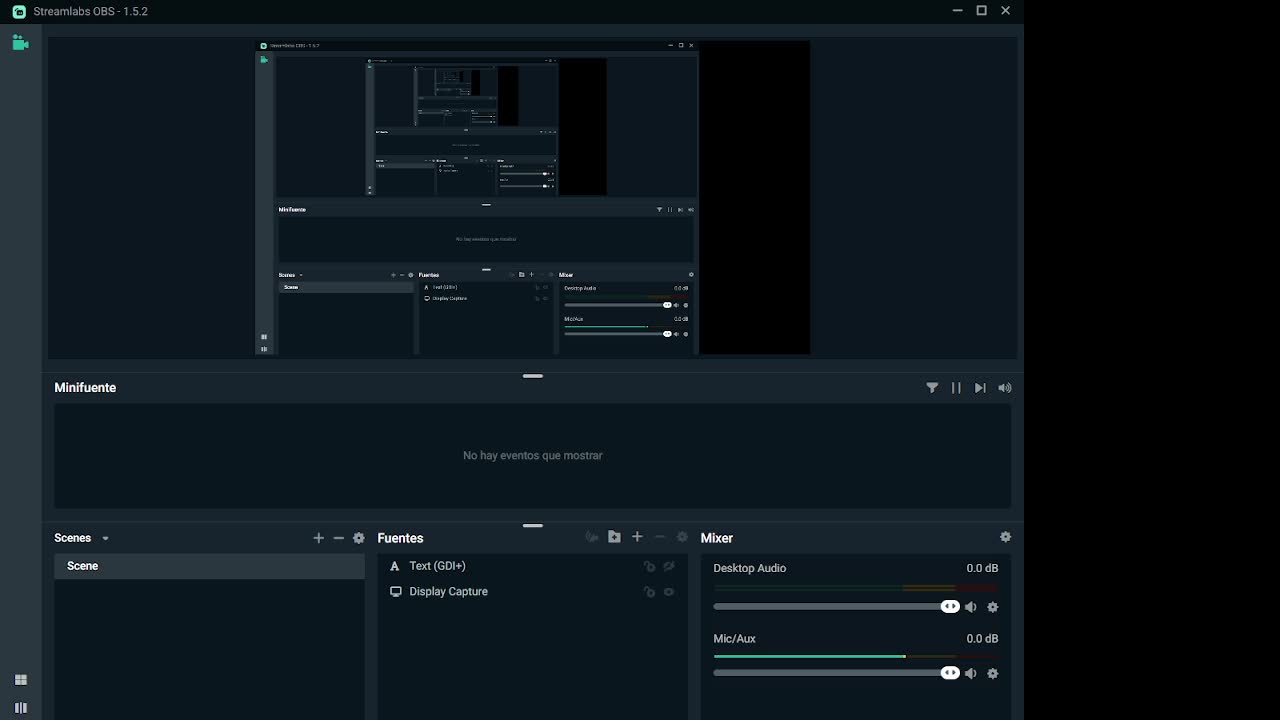
Task: Add a new source in Fuentes
Action: [637, 537]
